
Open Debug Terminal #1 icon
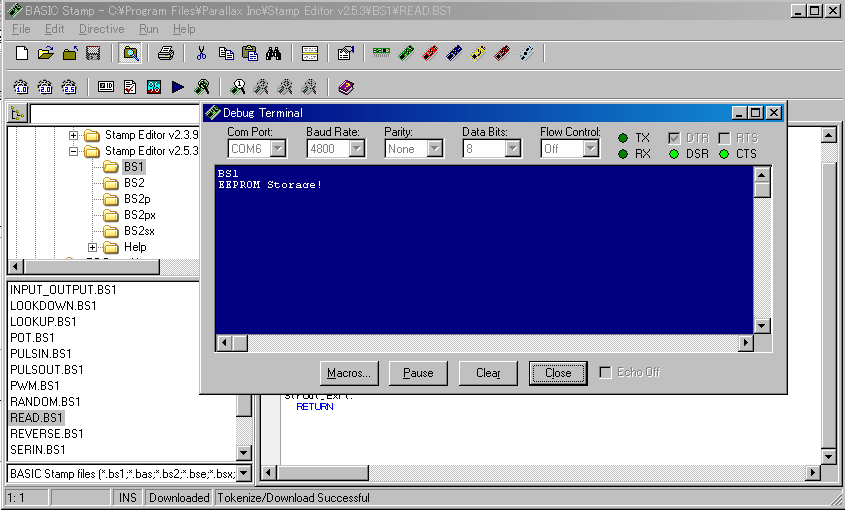(x=238, y=87)
